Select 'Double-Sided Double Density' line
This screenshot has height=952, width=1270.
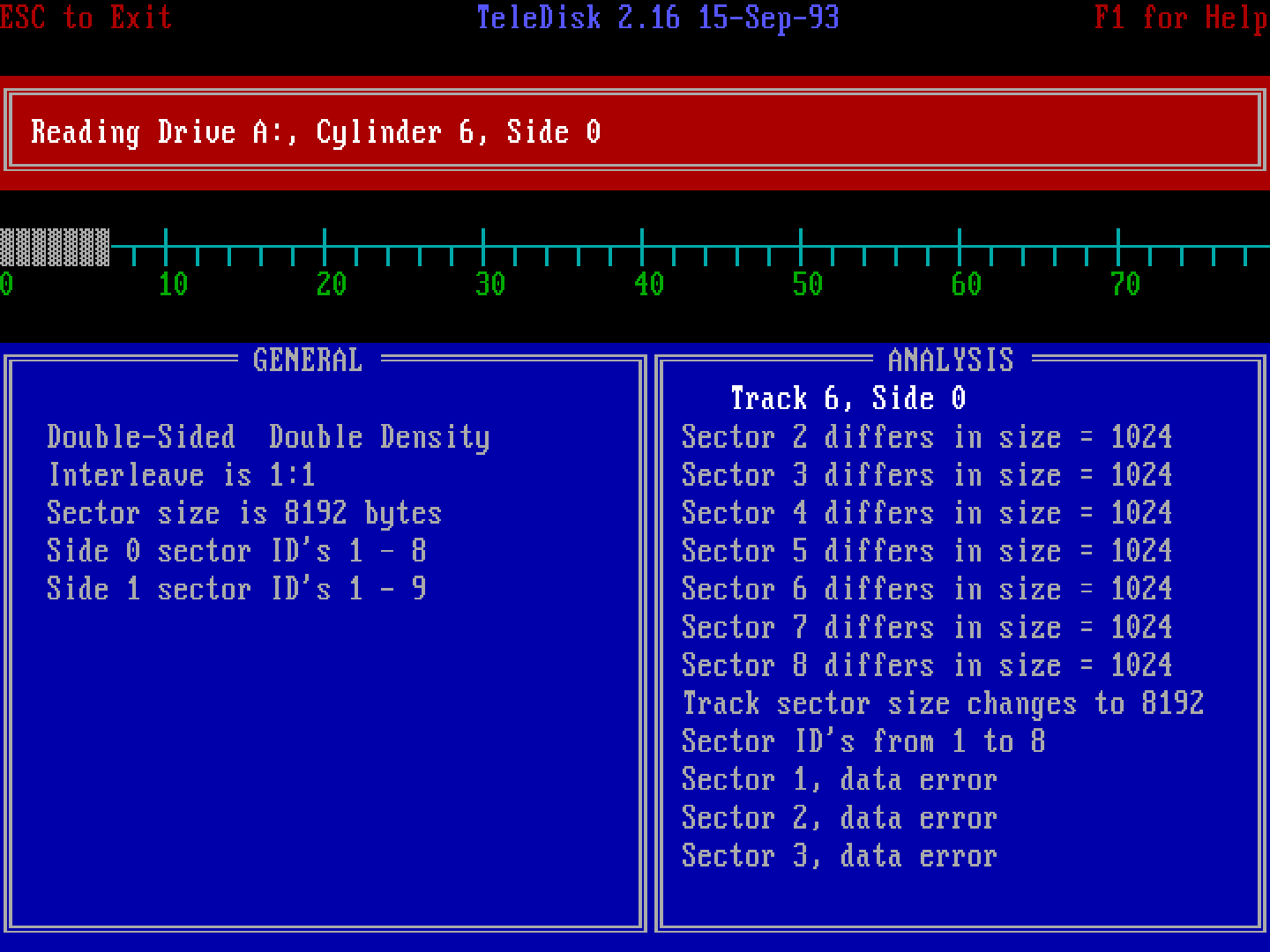(x=268, y=437)
